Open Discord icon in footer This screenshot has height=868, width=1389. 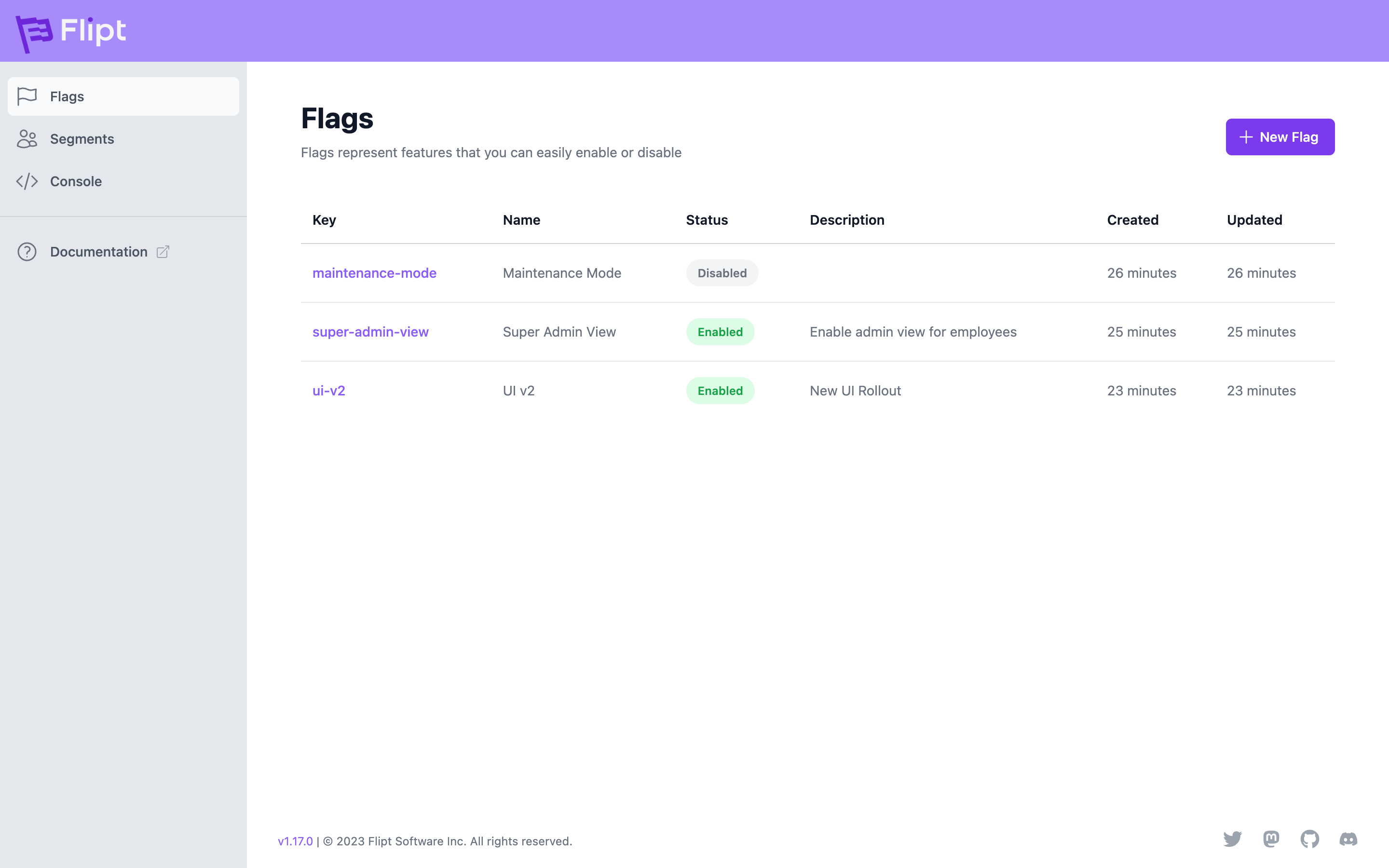[x=1348, y=839]
